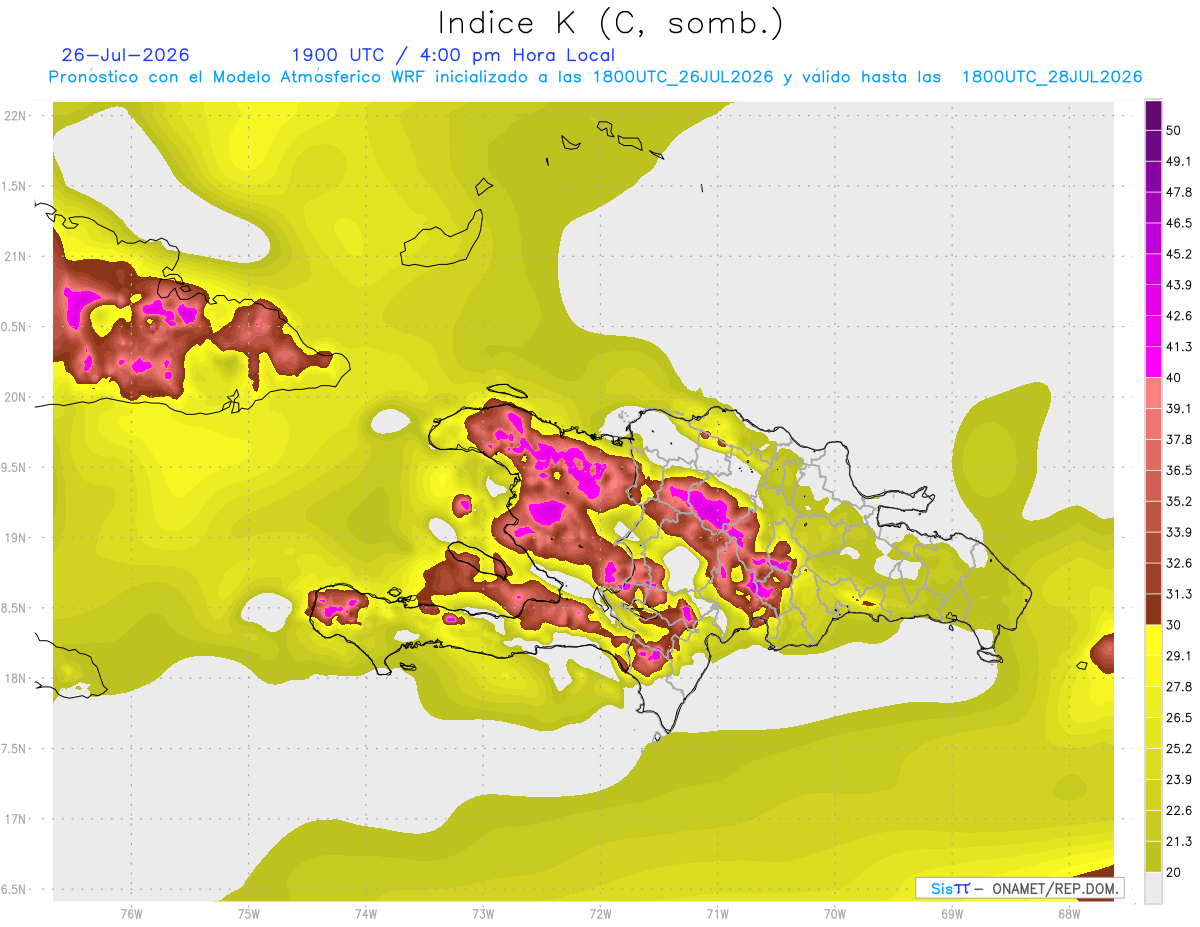Click the '76W' longitude label
Viewport: 1200px width, 927px height.
tap(131, 914)
